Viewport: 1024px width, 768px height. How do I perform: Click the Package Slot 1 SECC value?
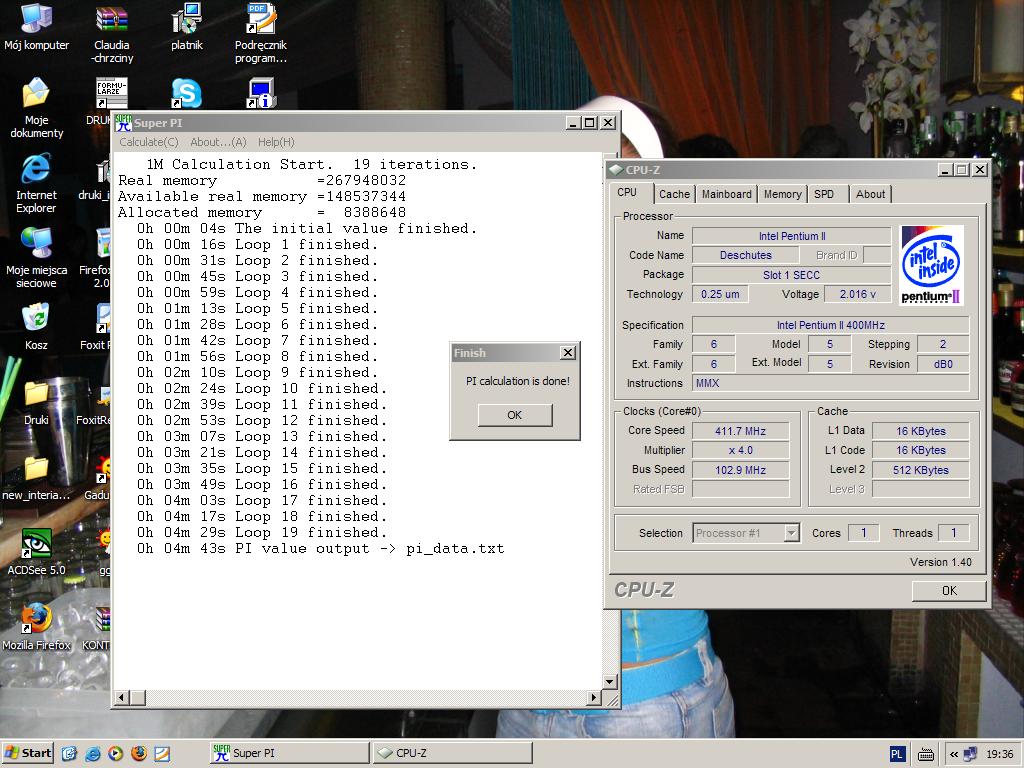coord(792,275)
